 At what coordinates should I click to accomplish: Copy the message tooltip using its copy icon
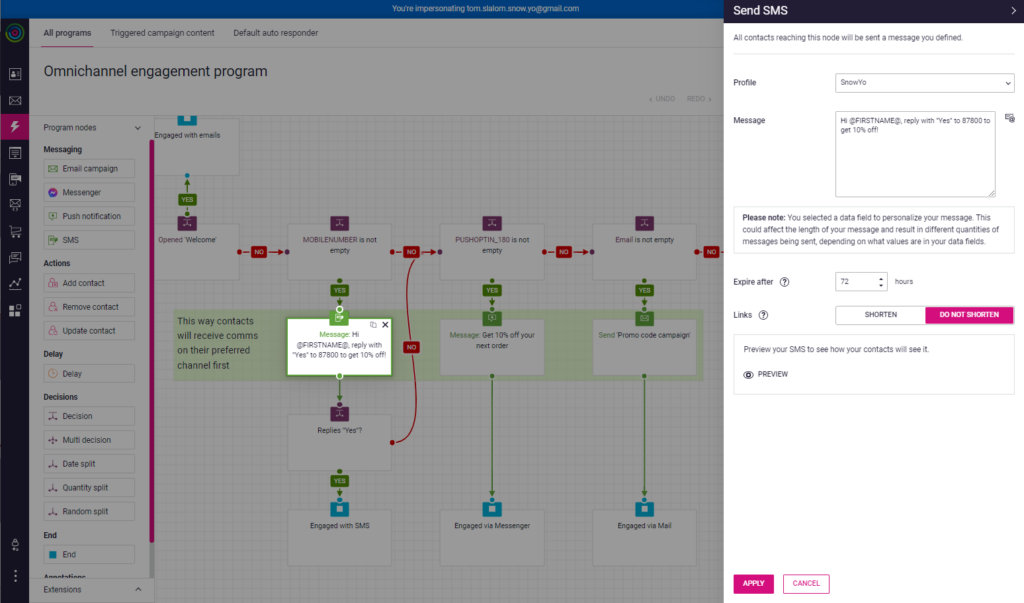[x=372, y=324]
